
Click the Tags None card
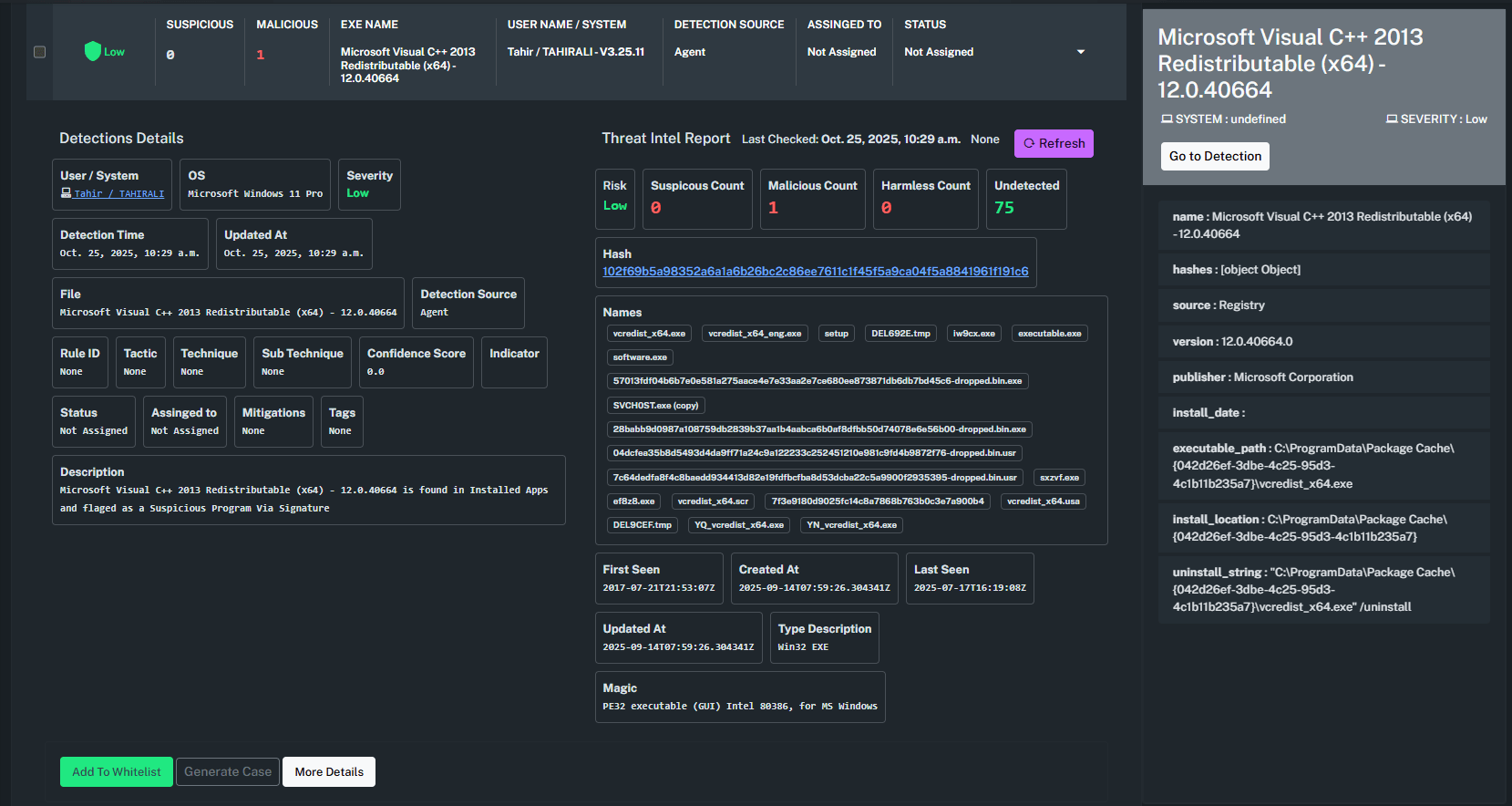click(x=342, y=421)
